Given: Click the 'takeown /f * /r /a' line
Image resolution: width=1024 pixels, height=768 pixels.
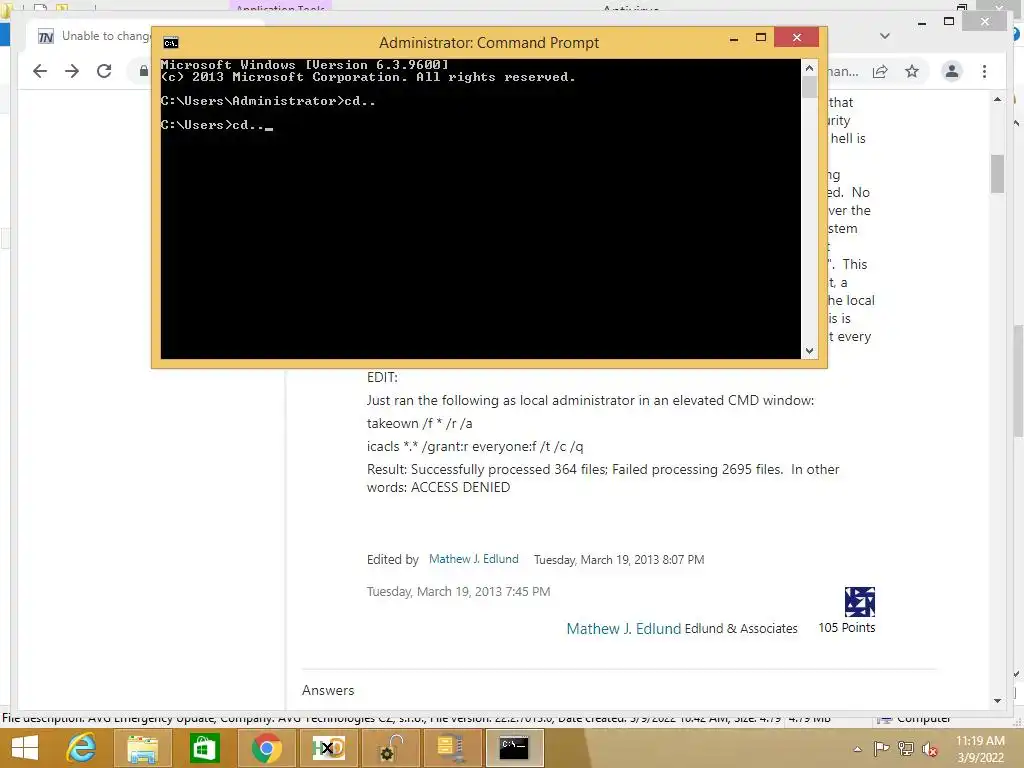Looking at the screenshot, I should [419, 424].
